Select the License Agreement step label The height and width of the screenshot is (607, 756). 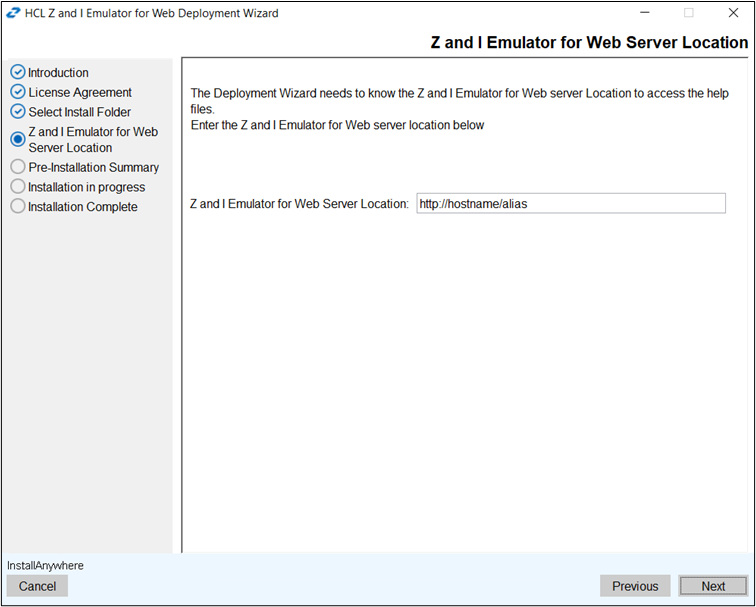[80, 92]
